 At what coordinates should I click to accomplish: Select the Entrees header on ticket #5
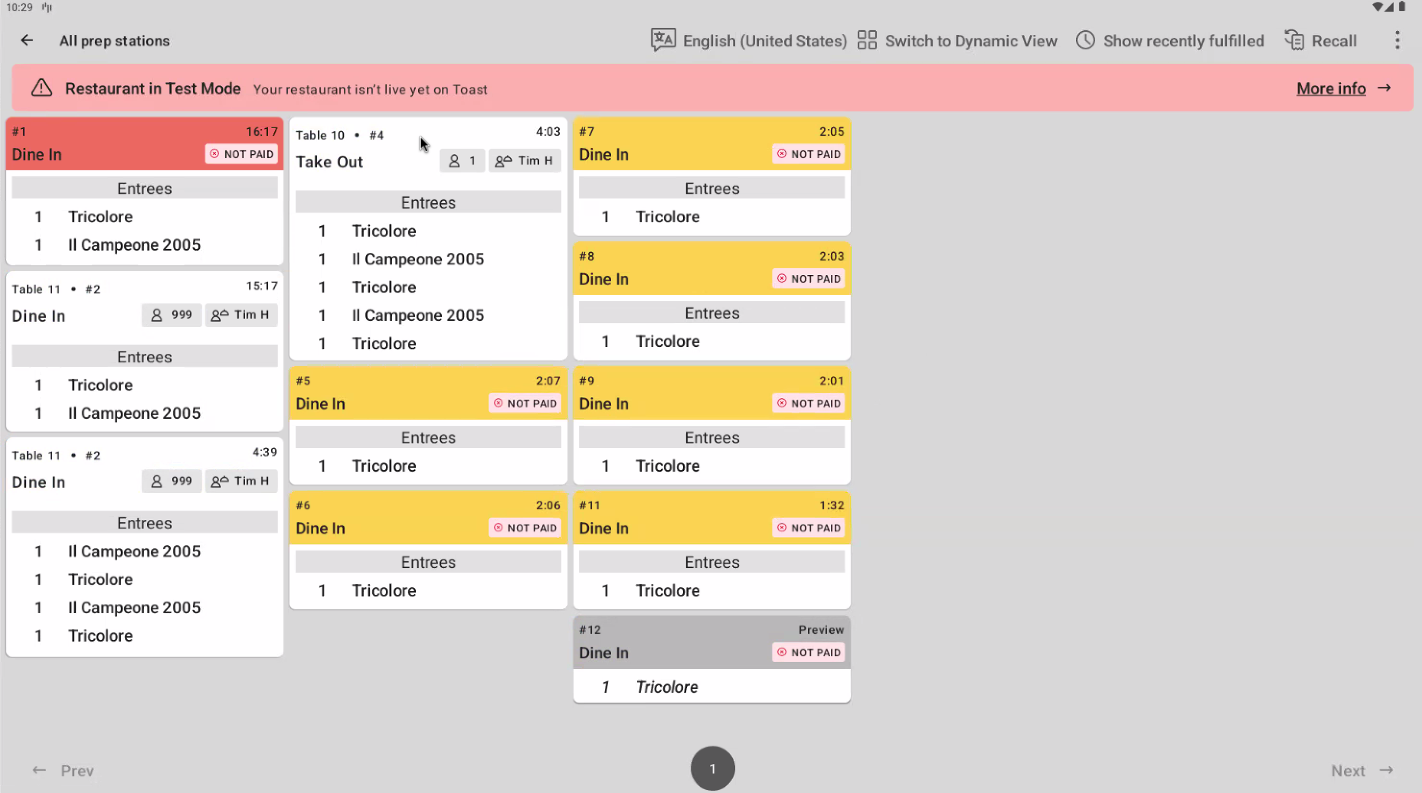(x=428, y=438)
